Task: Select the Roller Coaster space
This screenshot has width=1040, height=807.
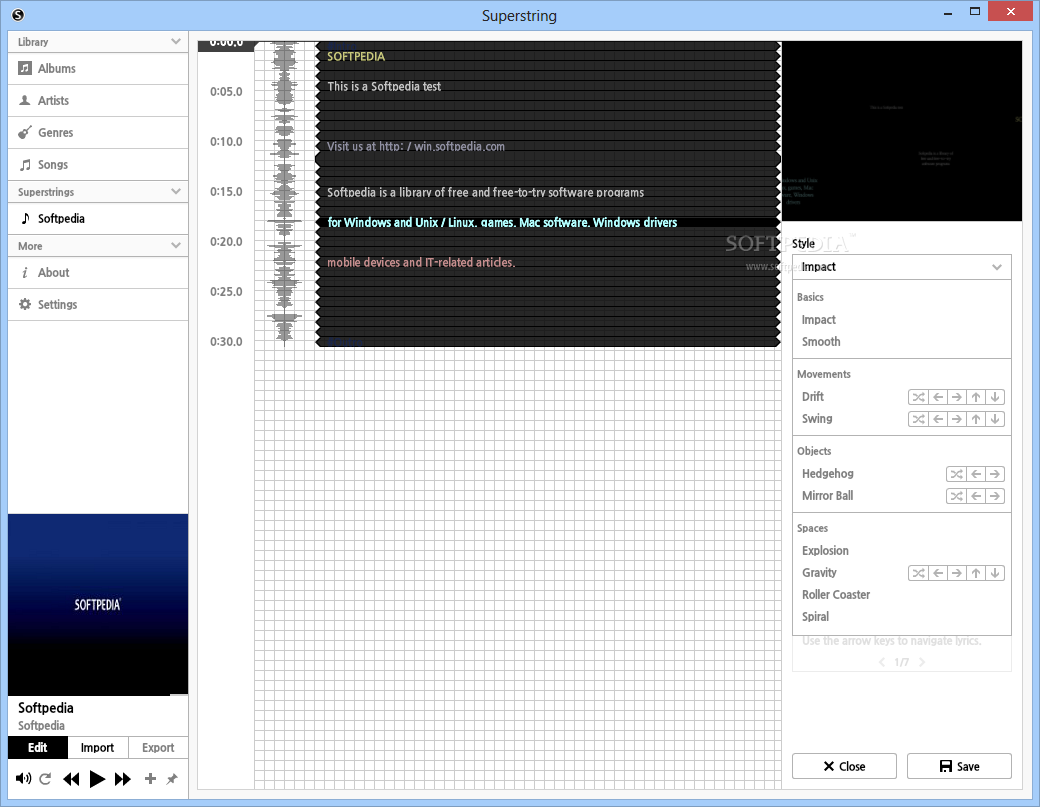Action: pos(836,594)
